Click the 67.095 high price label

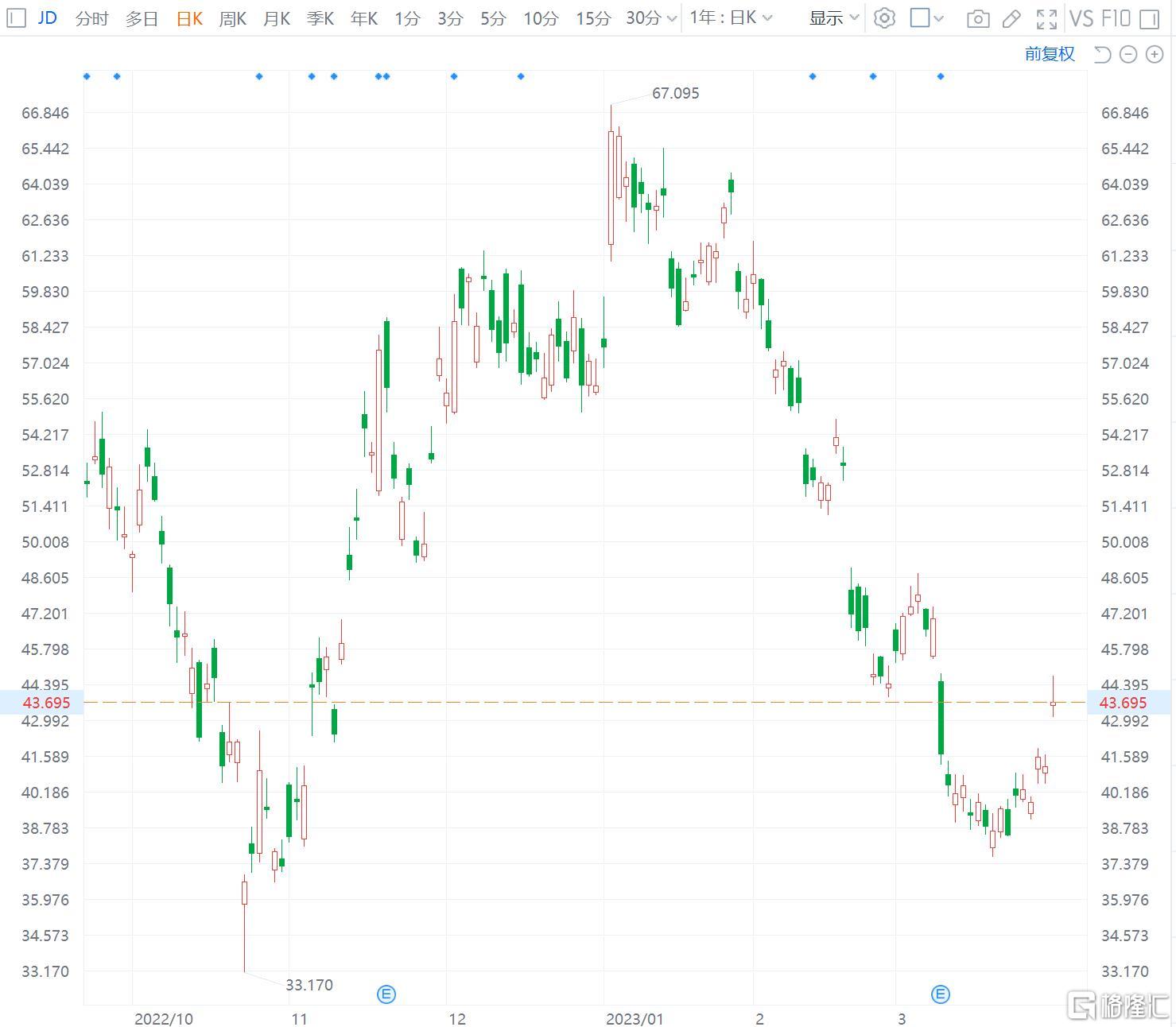[x=676, y=93]
